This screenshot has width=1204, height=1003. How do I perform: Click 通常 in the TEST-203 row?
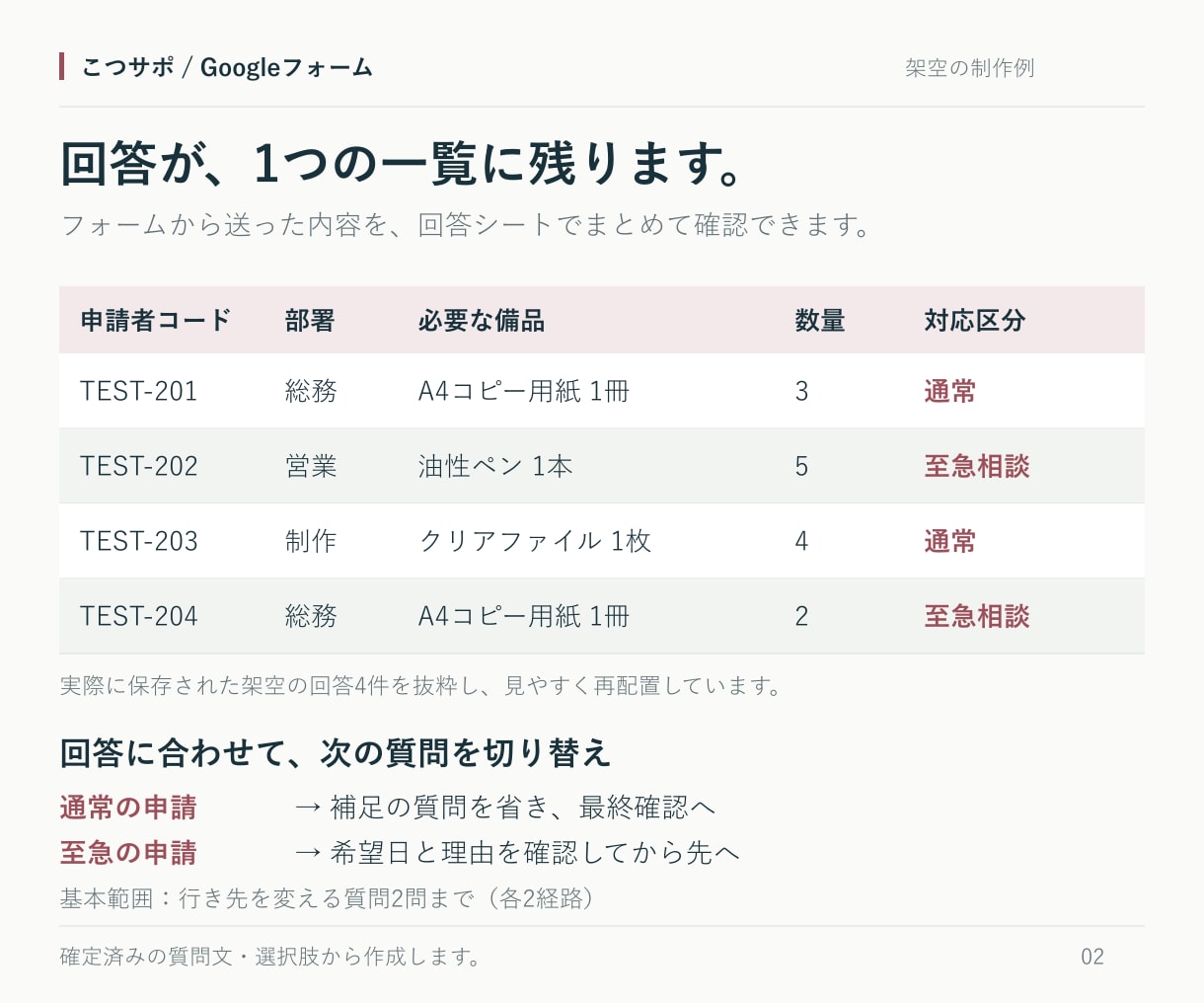949,541
